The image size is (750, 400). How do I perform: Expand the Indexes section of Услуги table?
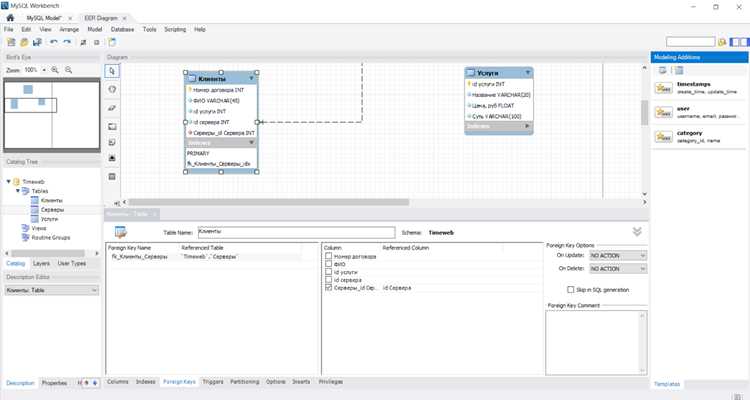(527, 126)
